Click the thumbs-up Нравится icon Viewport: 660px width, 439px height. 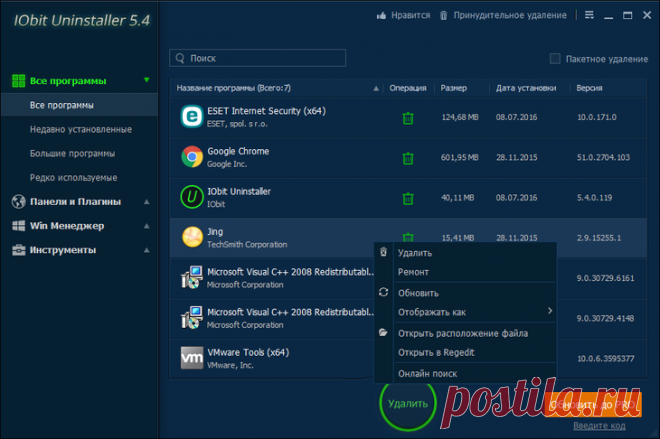pos(381,16)
